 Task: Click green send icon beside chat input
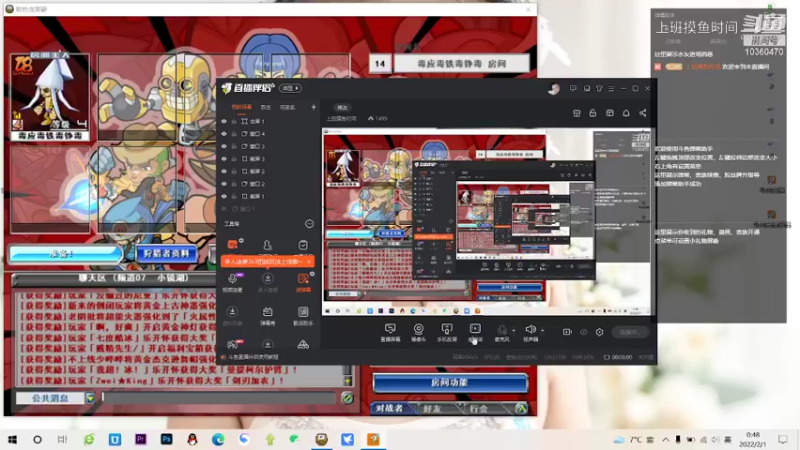(347, 398)
